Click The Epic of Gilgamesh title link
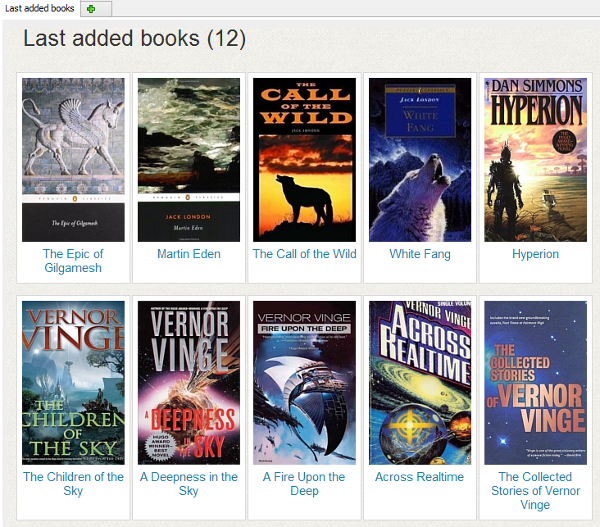Image resolution: width=600 pixels, height=527 pixels. 73,261
